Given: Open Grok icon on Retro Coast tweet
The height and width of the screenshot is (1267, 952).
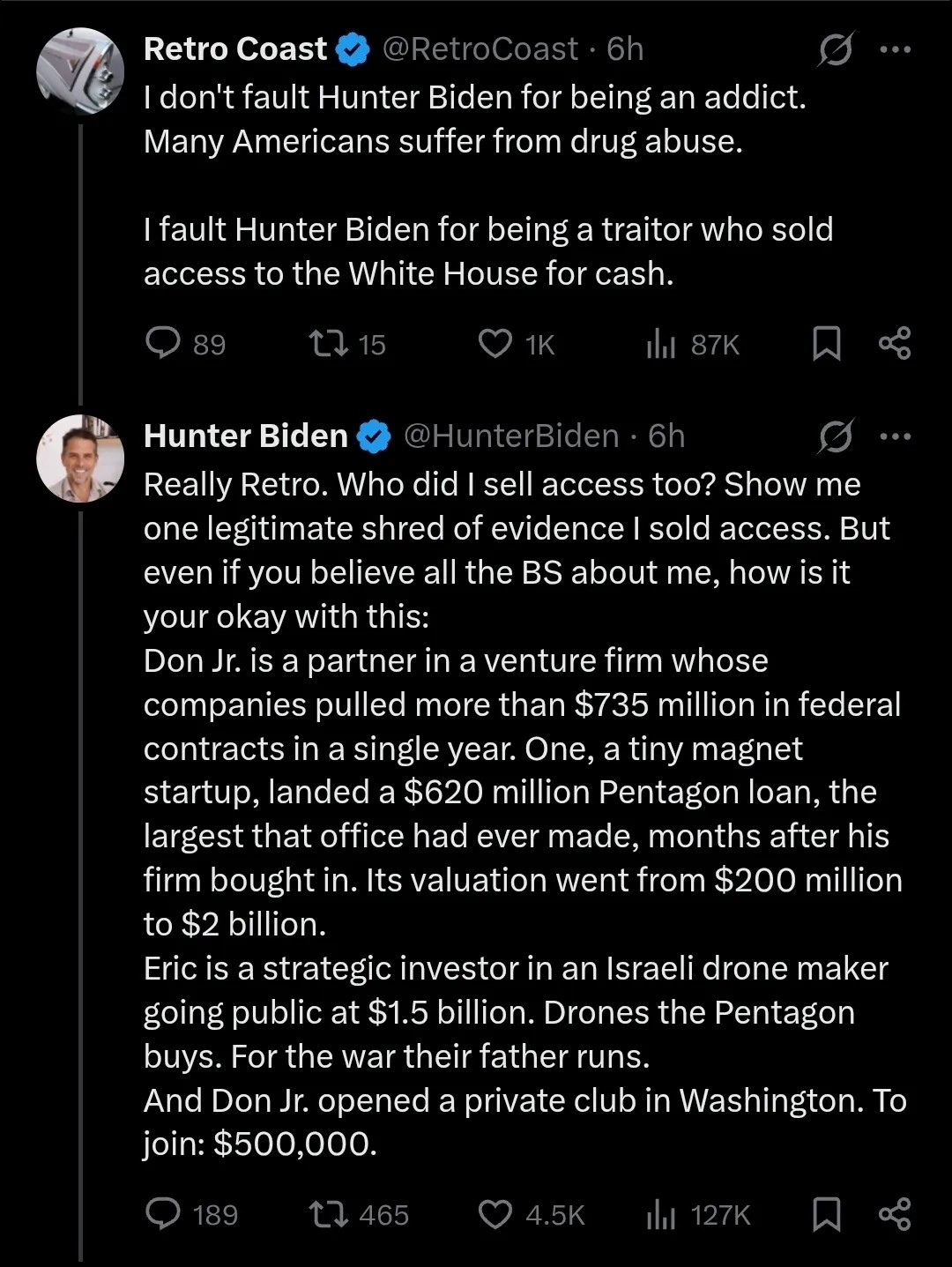Looking at the screenshot, I should [835, 49].
